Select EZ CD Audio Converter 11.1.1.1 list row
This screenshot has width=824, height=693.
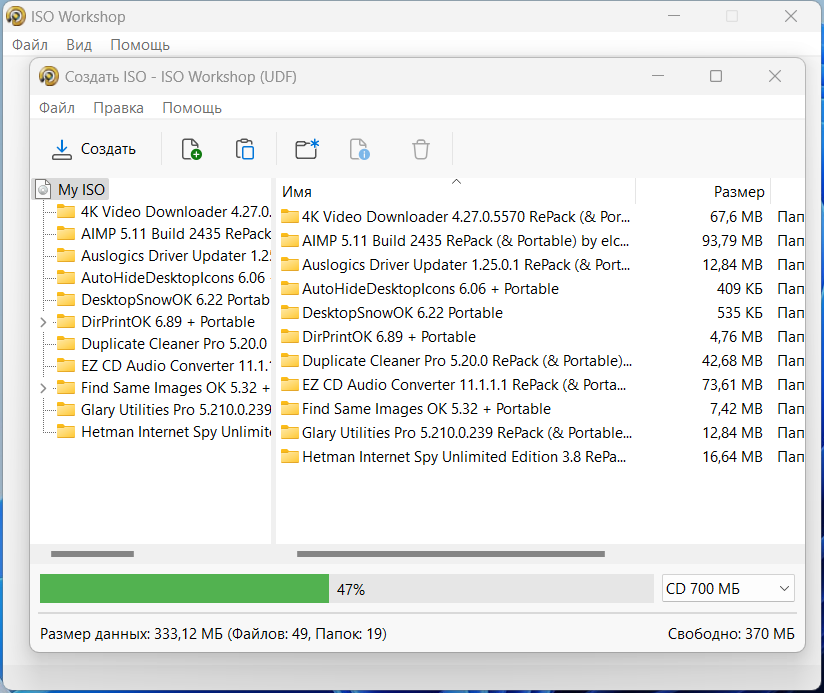(x=540, y=386)
